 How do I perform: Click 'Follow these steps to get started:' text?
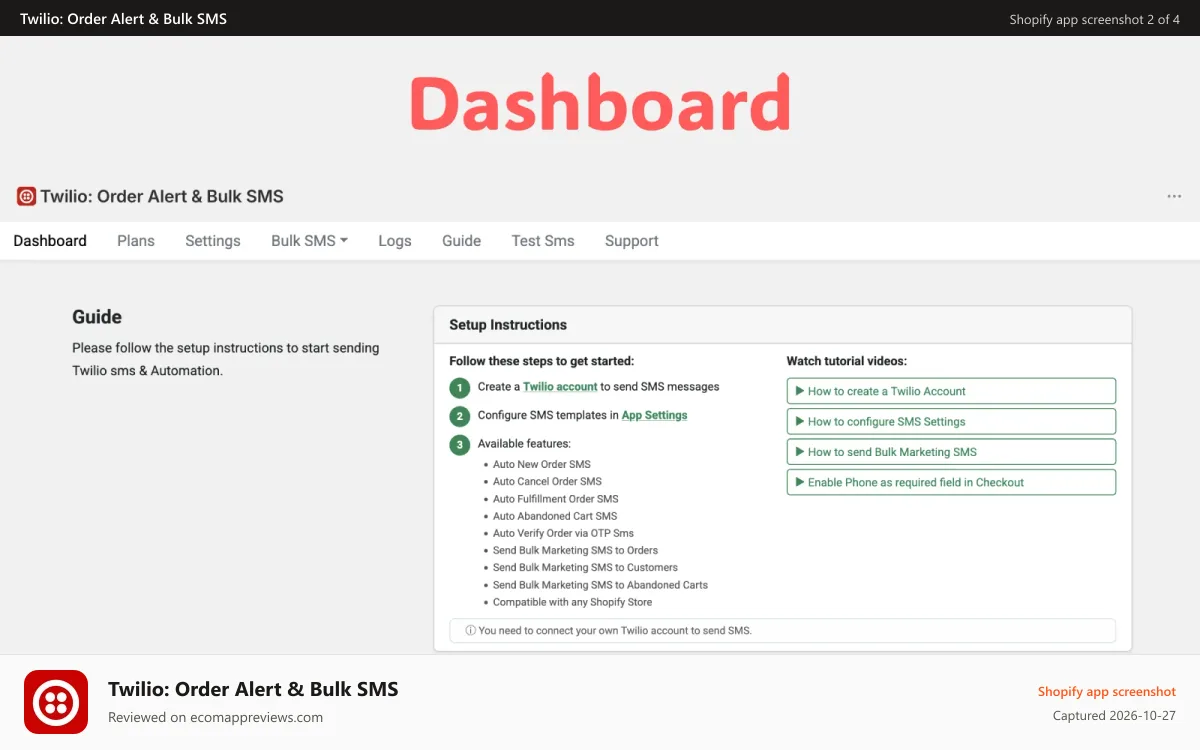click(x=542, y=361)
